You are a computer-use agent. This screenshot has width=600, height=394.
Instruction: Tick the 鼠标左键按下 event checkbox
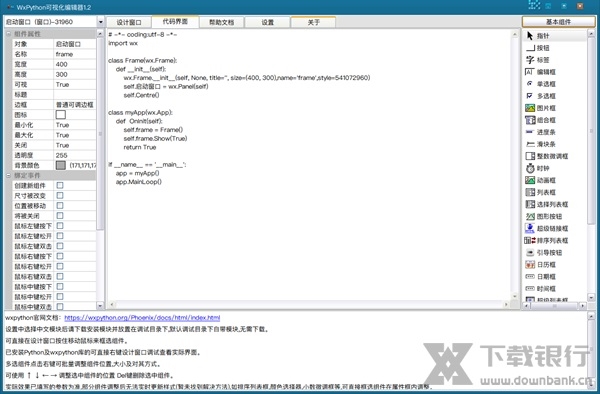[60, 226]
